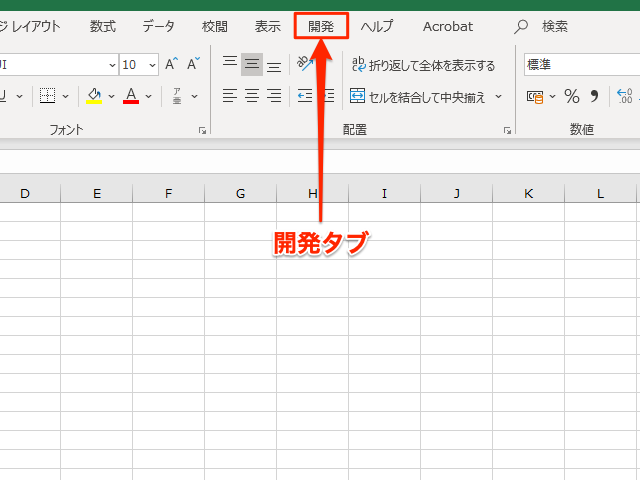
Task: Apply percent style format
Action: tap(572, 97)
